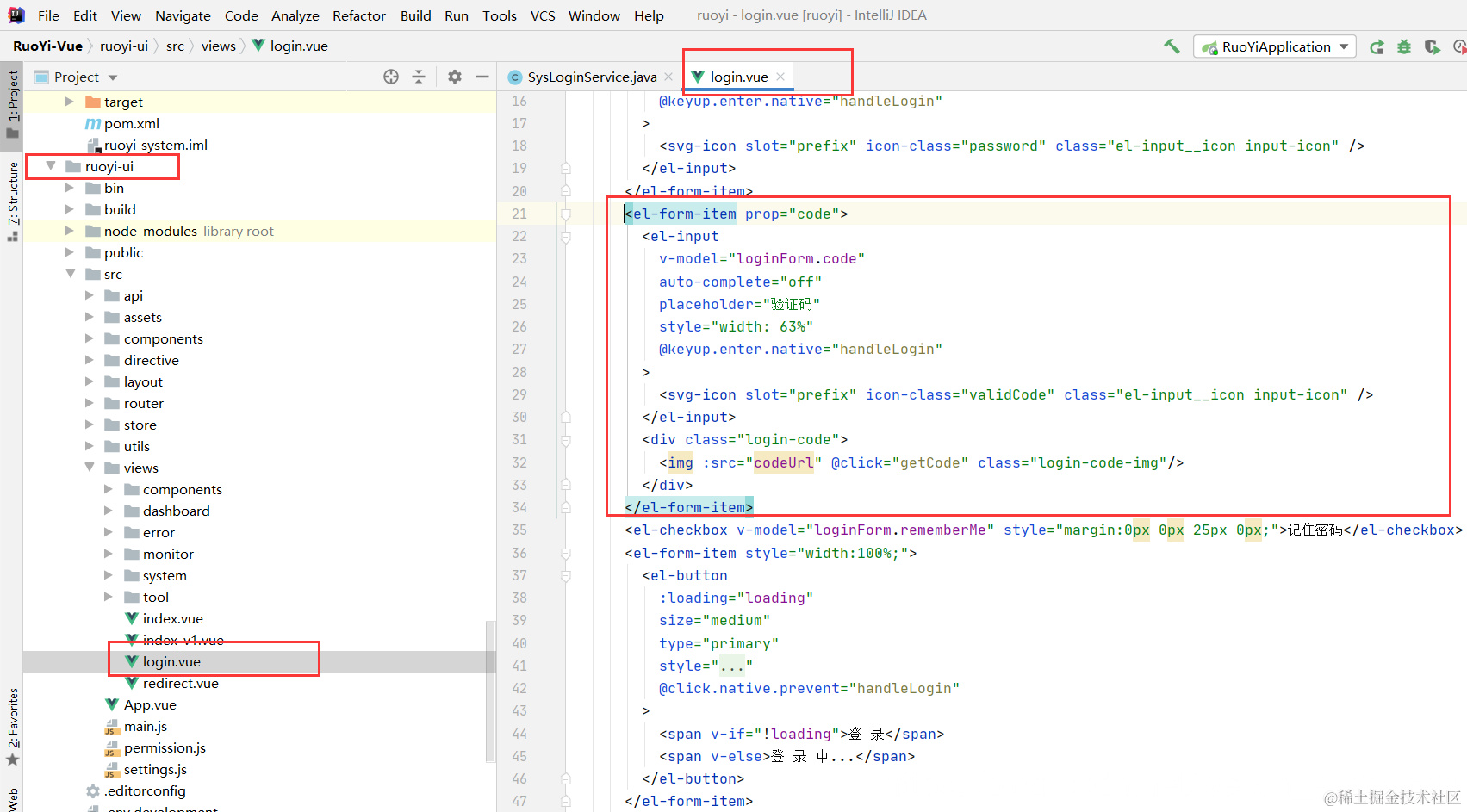Toggle code fold marker on line 31
This screenshot has width=1467, height=812.
(566, 440)
